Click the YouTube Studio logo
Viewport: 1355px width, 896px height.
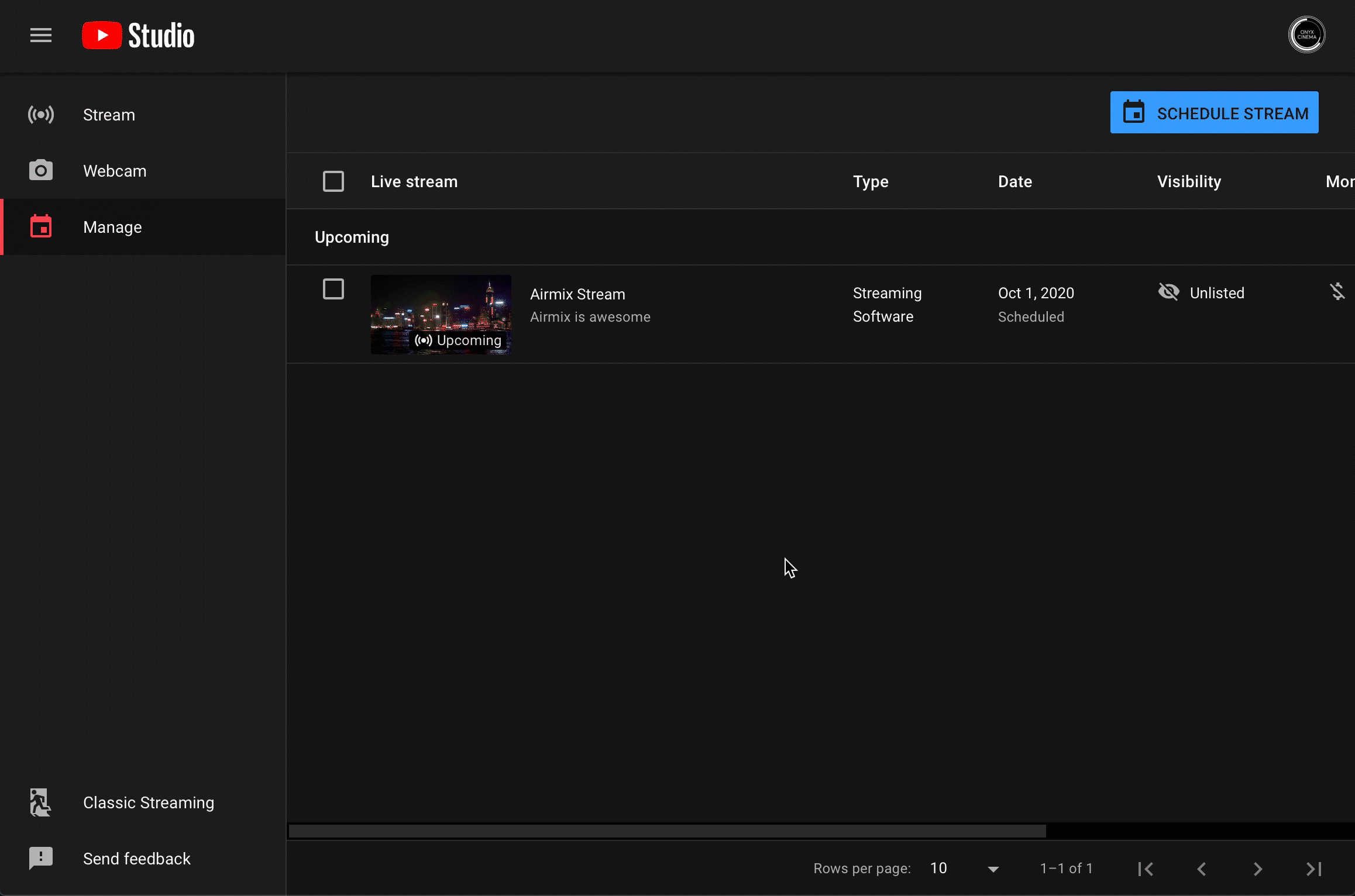(x=138, y=36)
